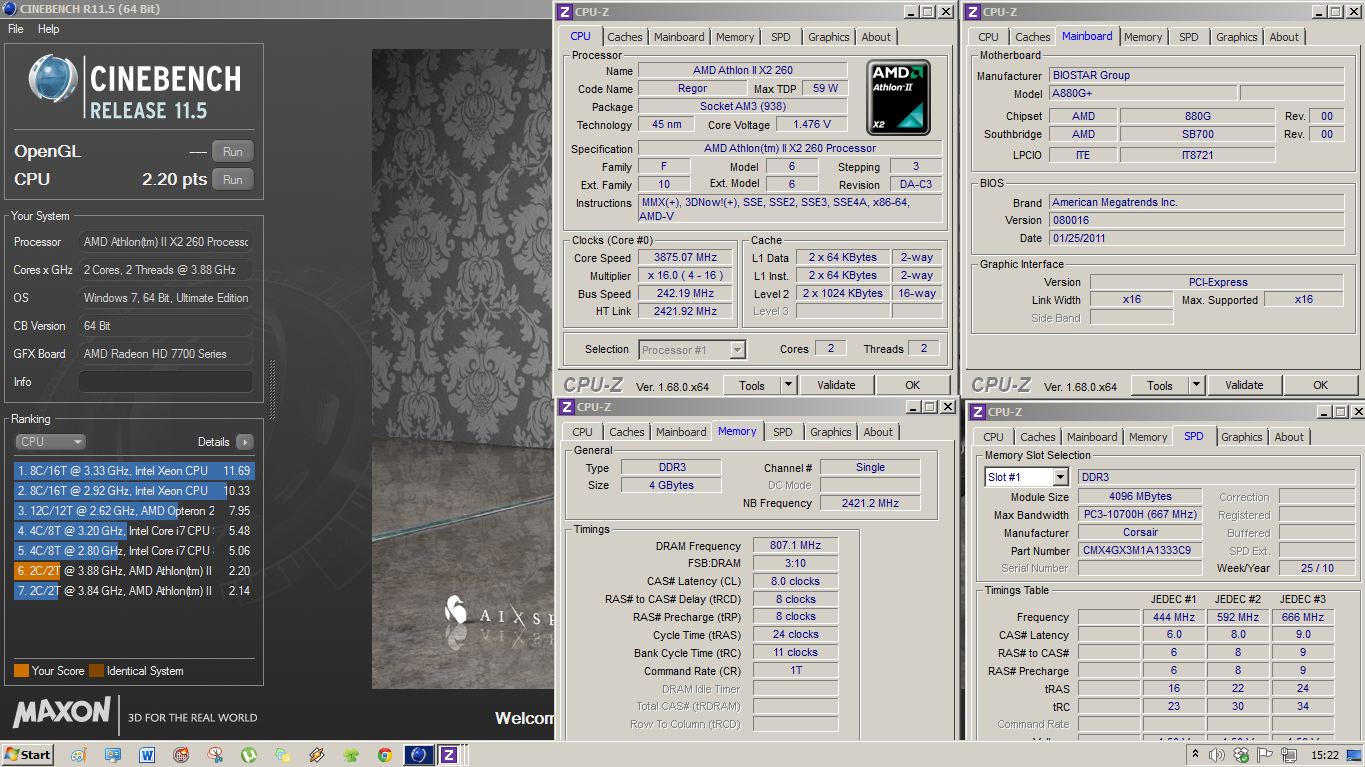Open the uTorrent icon in the taskbar

point(248,755)
